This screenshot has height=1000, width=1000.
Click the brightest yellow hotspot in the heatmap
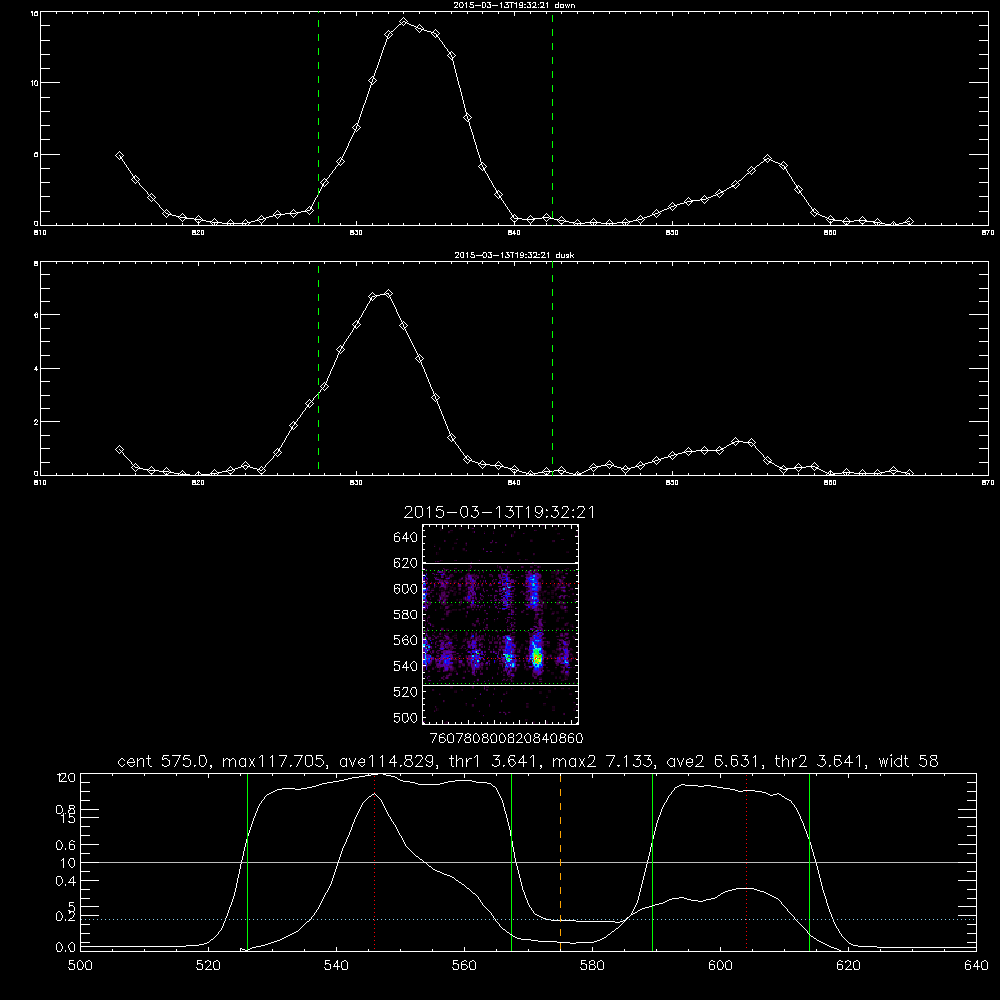[x=537, y=656]
